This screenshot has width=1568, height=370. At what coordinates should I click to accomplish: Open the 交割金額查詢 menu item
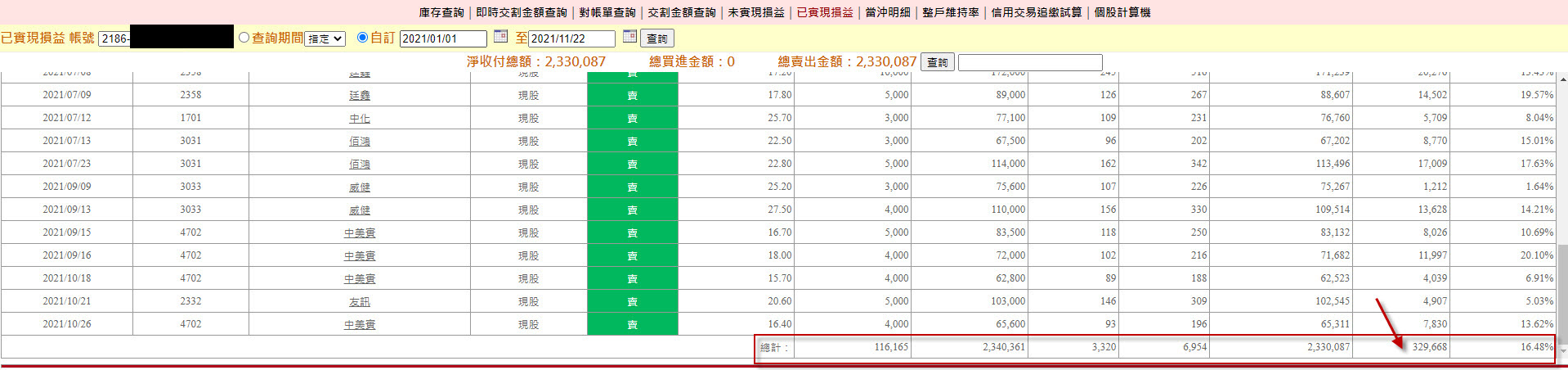pyautogui.click(x=682, y=12)
